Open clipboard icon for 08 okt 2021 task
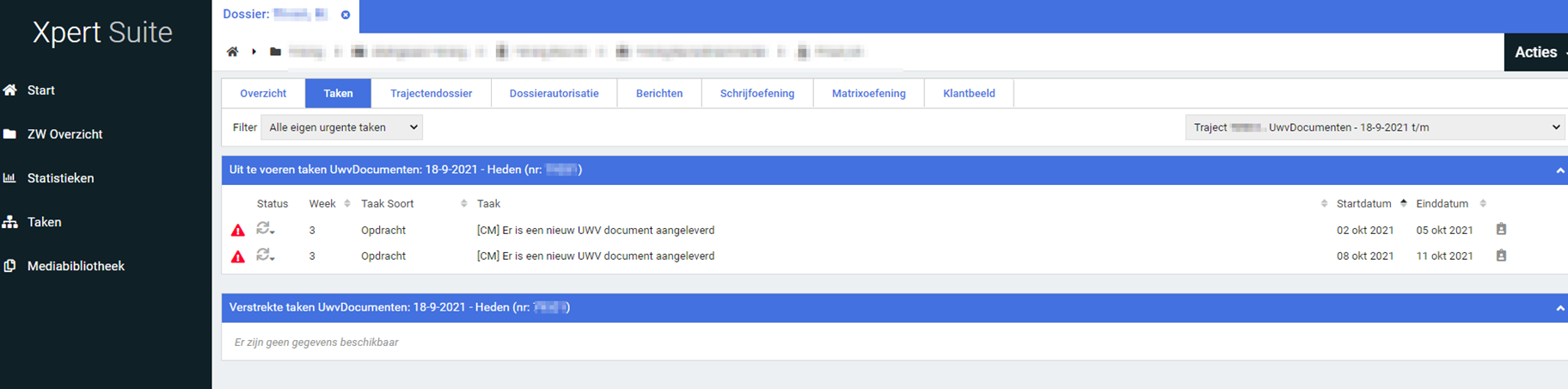The height and width of the screenshot is (389, 1568). [1501, 256]
